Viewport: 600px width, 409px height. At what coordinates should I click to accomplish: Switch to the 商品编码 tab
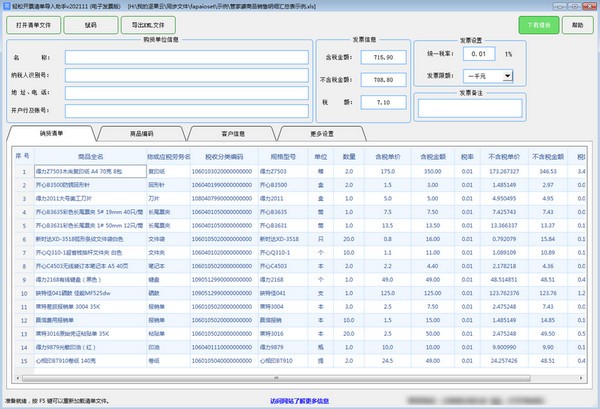coord(142,132)
